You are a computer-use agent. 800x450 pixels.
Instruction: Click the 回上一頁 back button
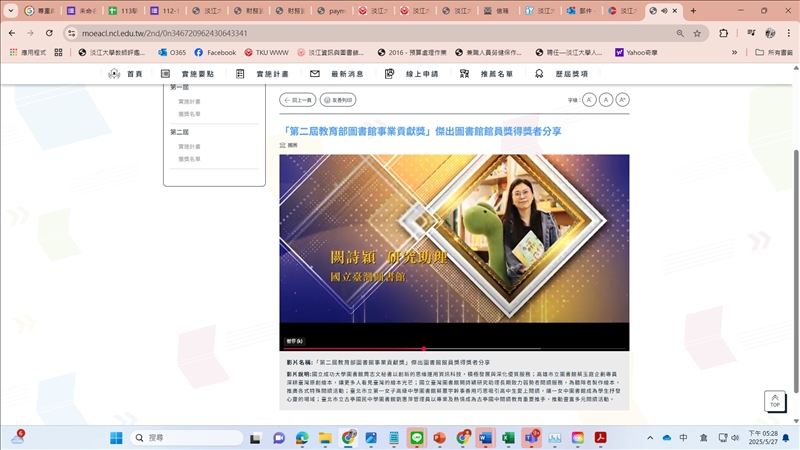pos(298,100)
